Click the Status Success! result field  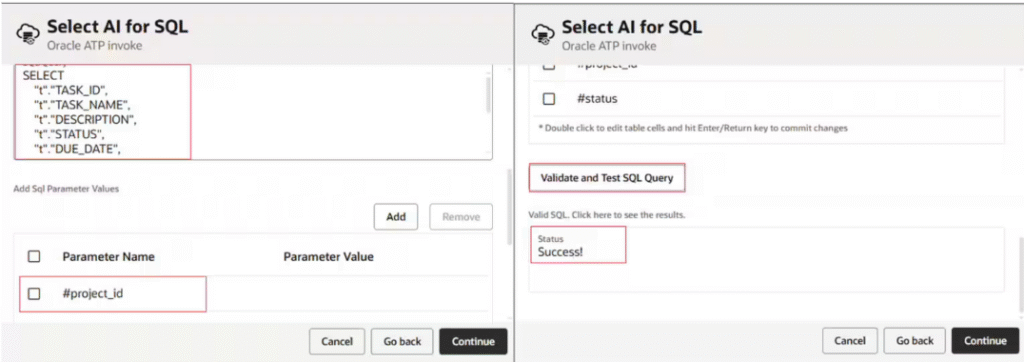pos(578,245)
